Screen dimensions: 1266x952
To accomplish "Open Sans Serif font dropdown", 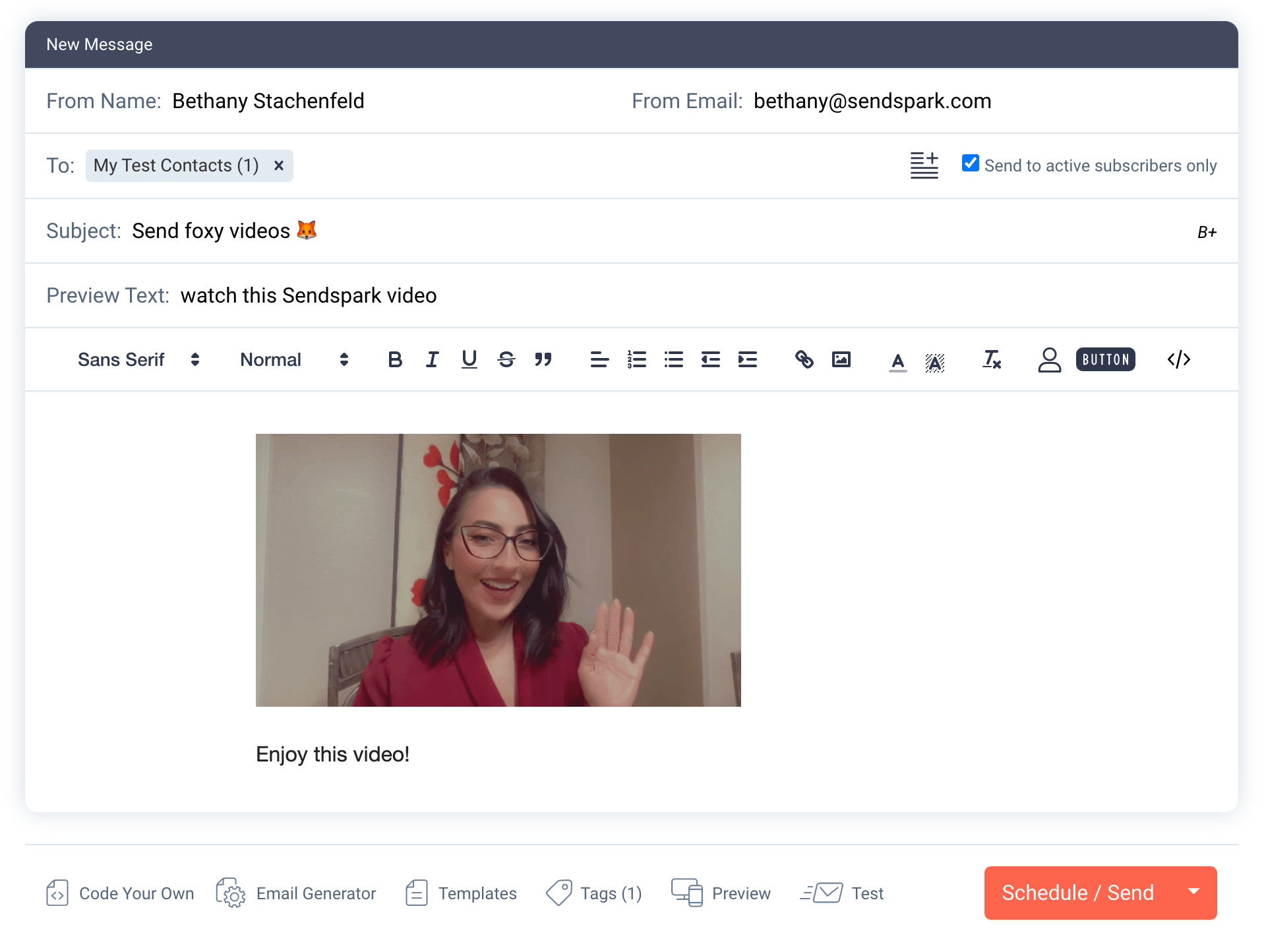I will click(x=138, y=359).
